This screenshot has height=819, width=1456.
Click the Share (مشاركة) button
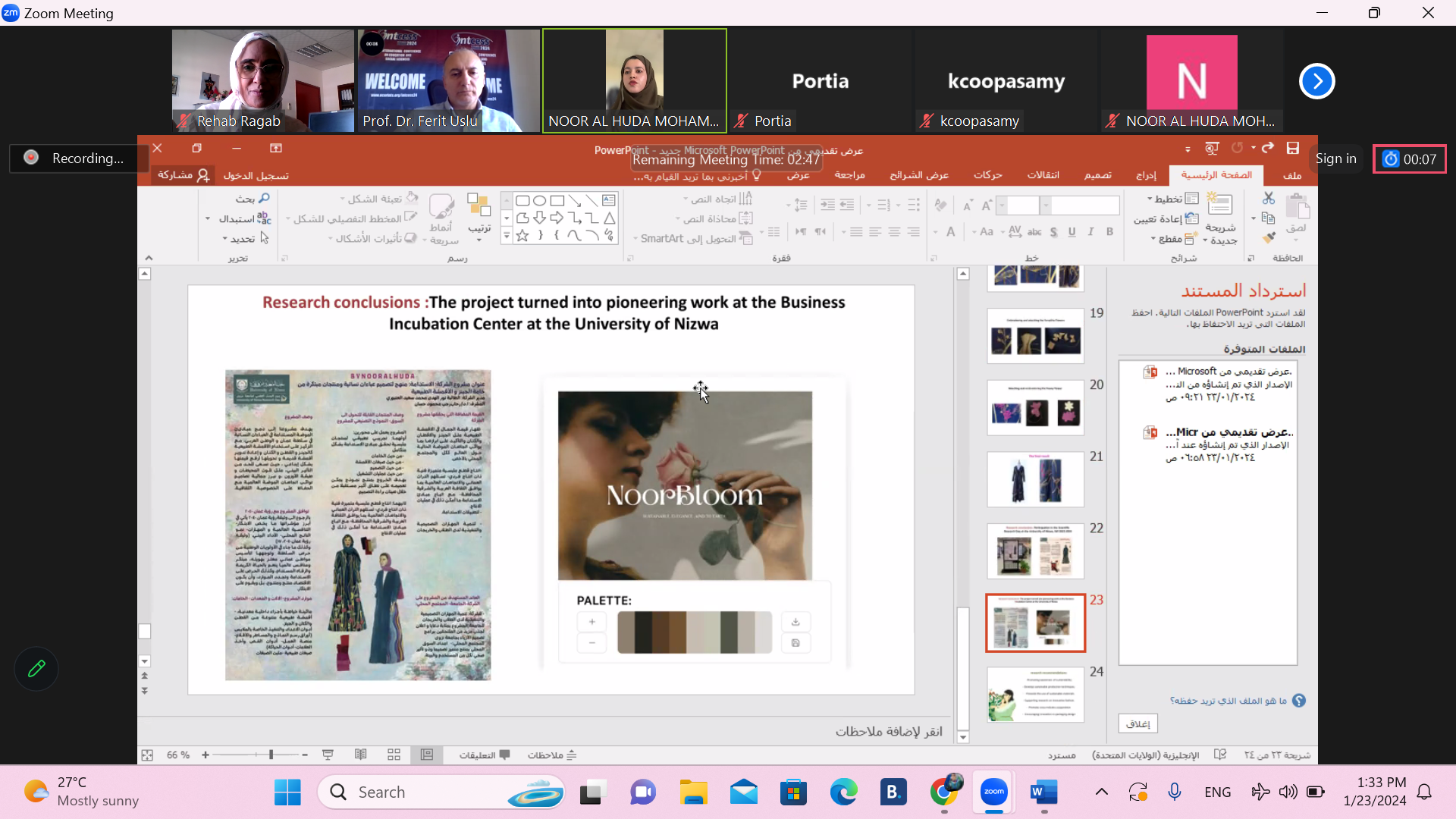click(x=183, y=175)
